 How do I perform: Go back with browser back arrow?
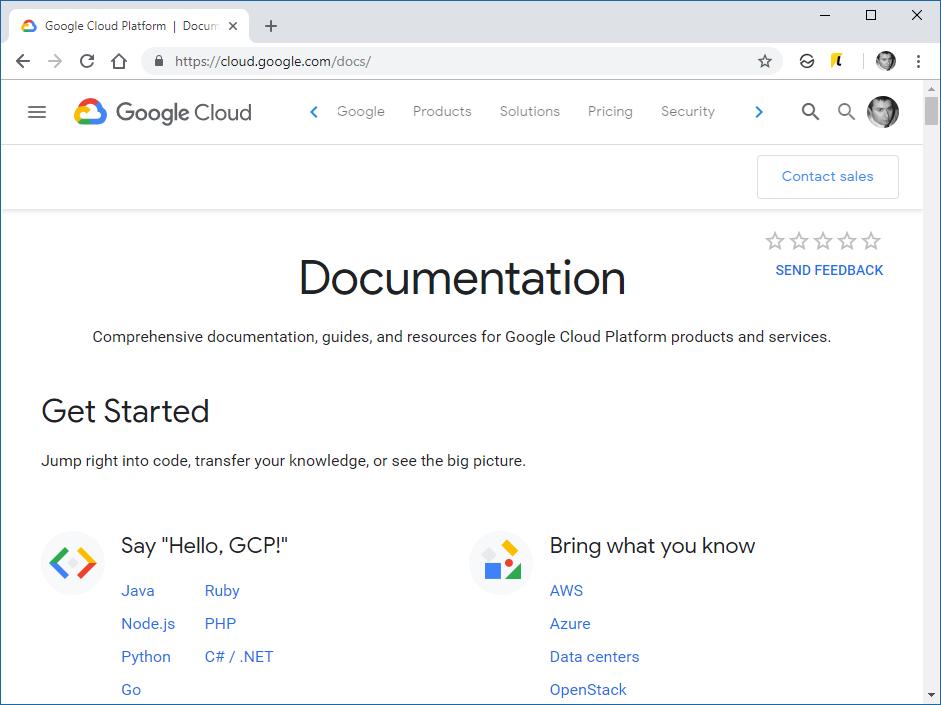(x=23, y=61)
